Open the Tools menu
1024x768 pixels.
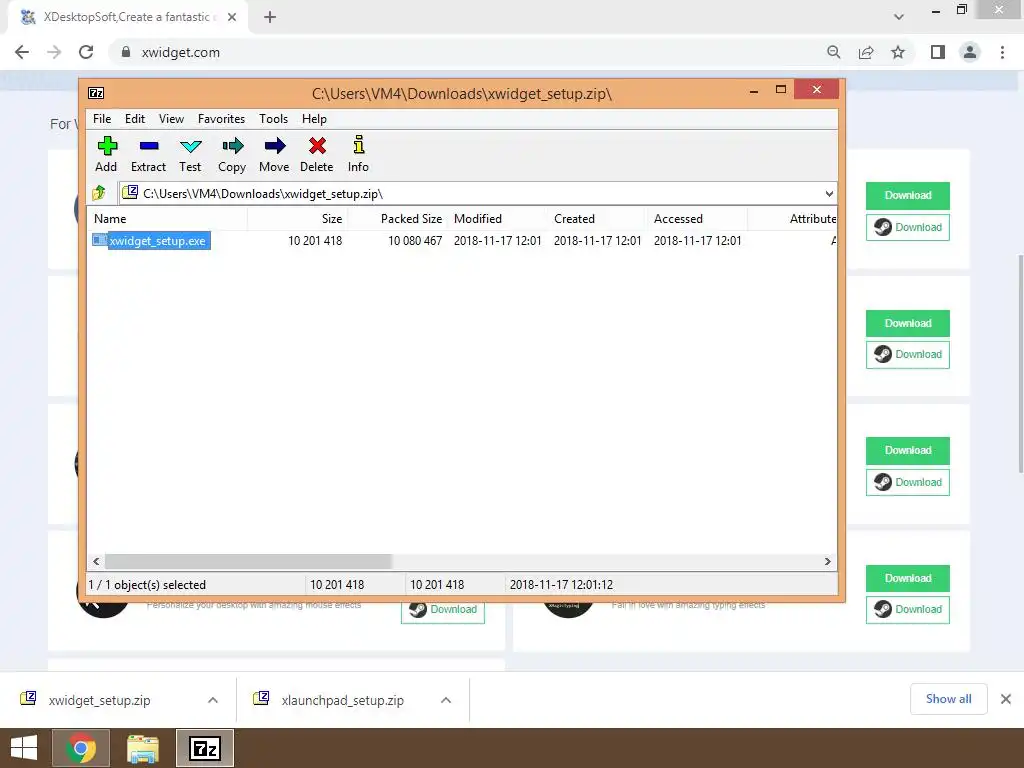273,119
